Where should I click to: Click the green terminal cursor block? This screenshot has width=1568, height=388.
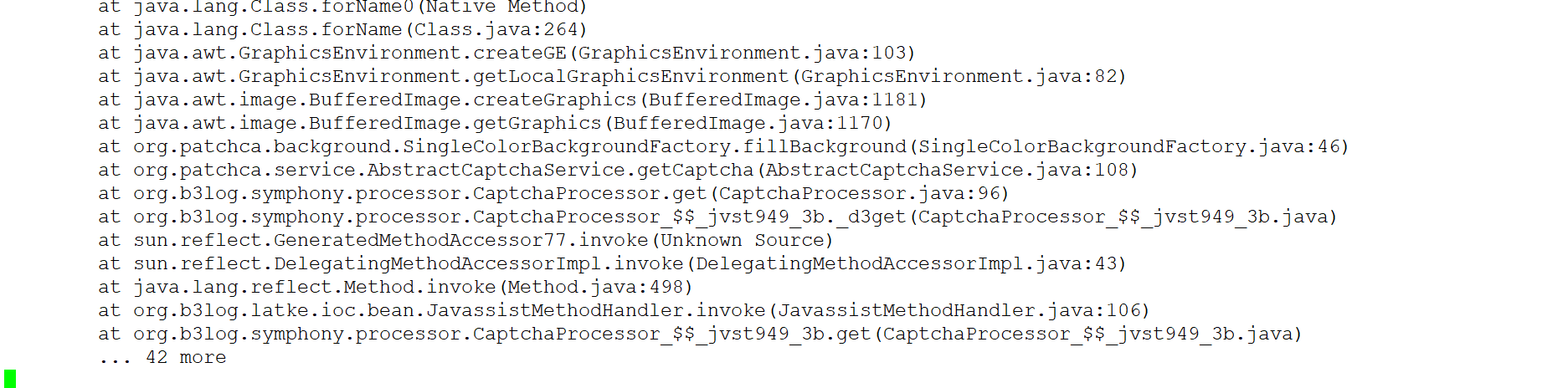pos(10,379)
